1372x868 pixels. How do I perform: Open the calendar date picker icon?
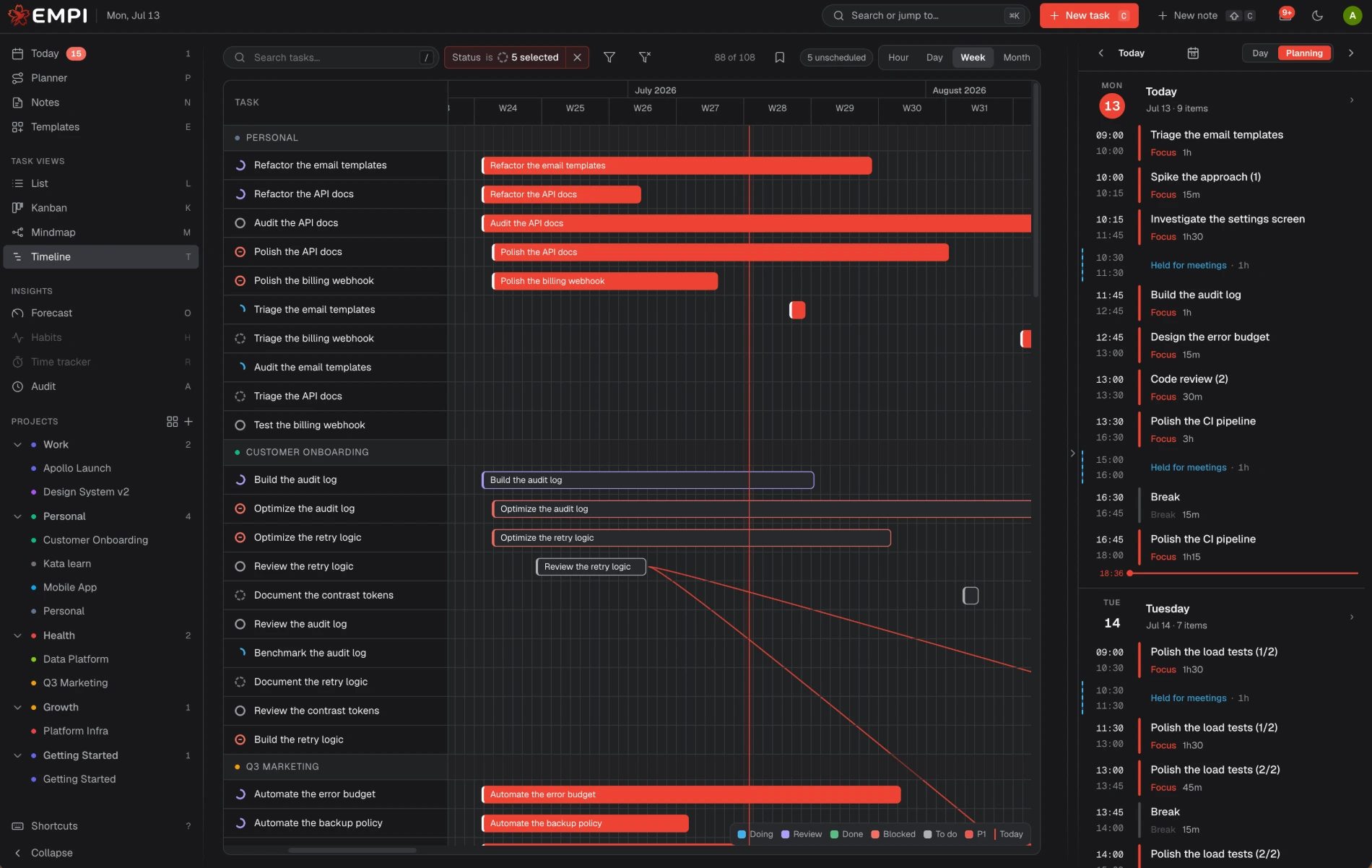[x=1193, y=53]
